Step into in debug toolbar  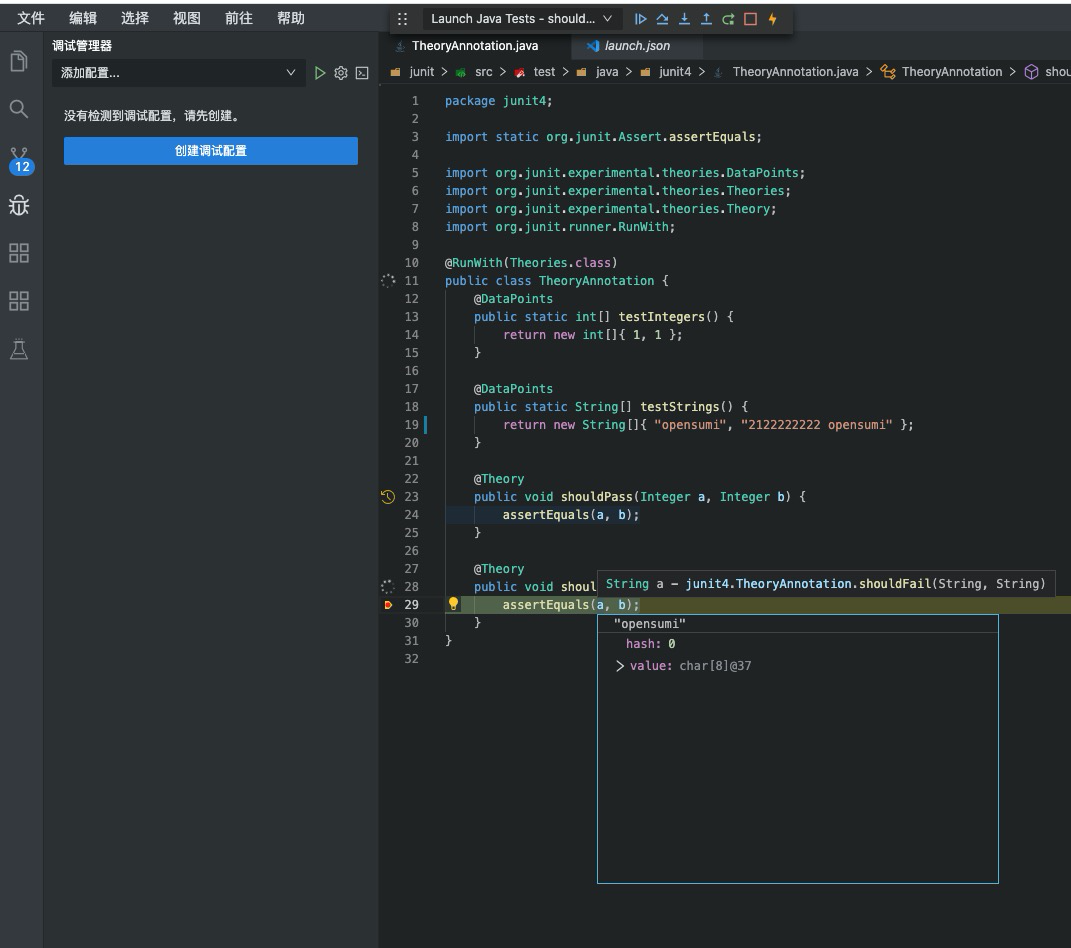(684, 19)
